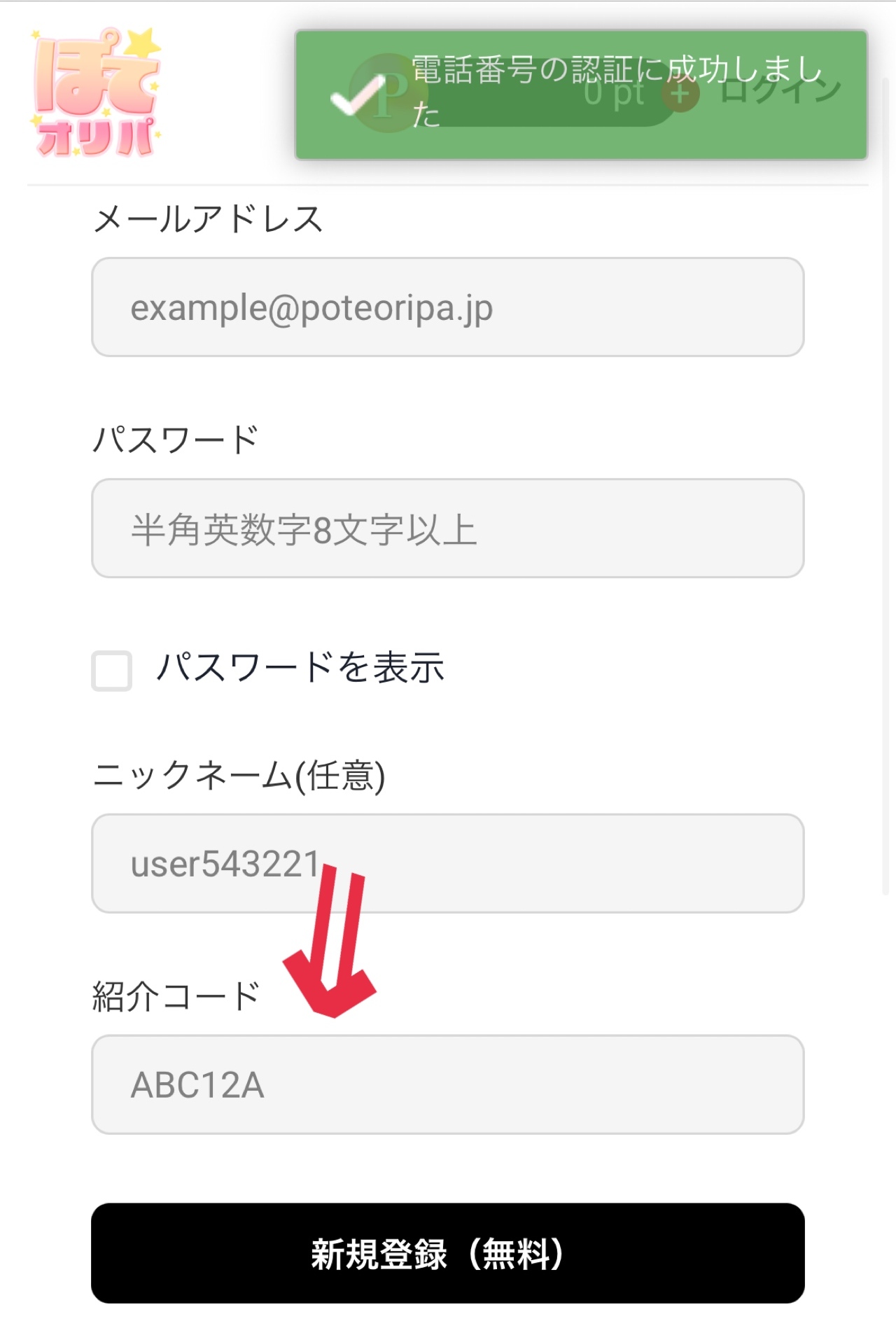Enable the パスワードを表示 checkbox
The image size is (896, 1321).
(112, 671)
